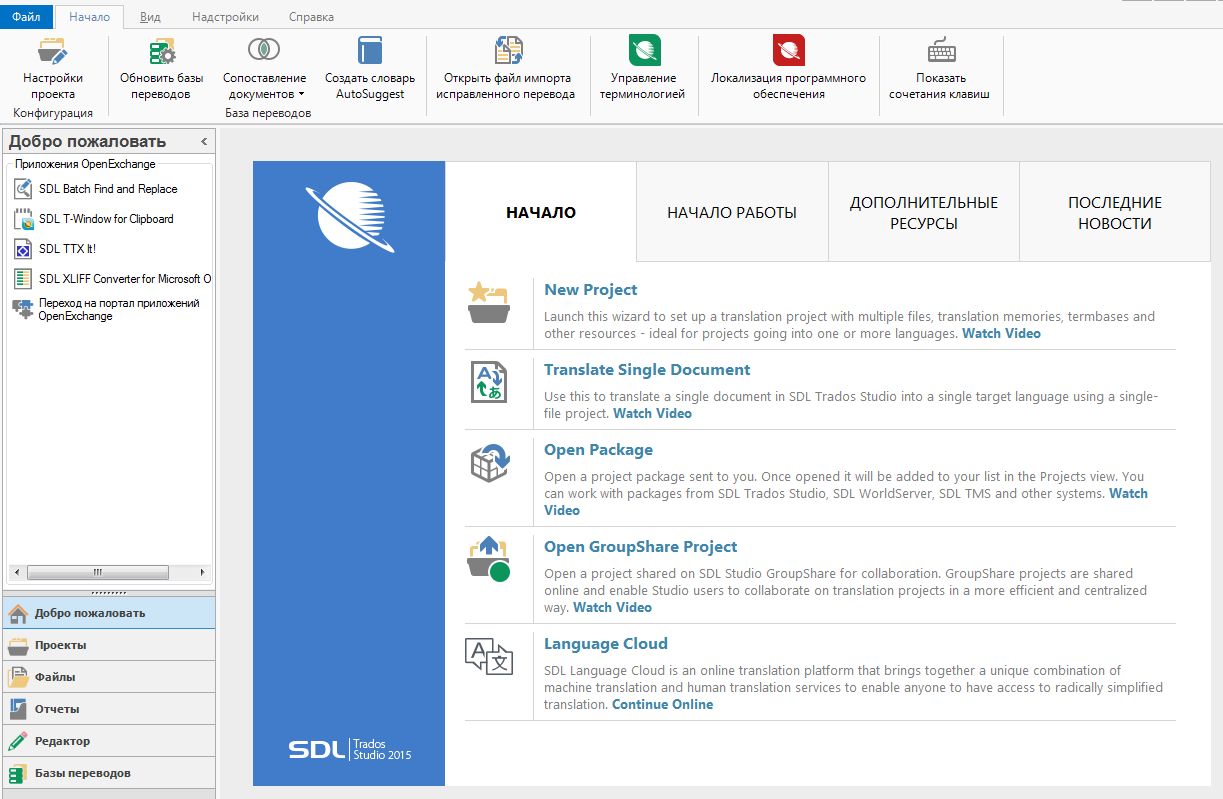Click the Continue Online link

click(663, 705)
